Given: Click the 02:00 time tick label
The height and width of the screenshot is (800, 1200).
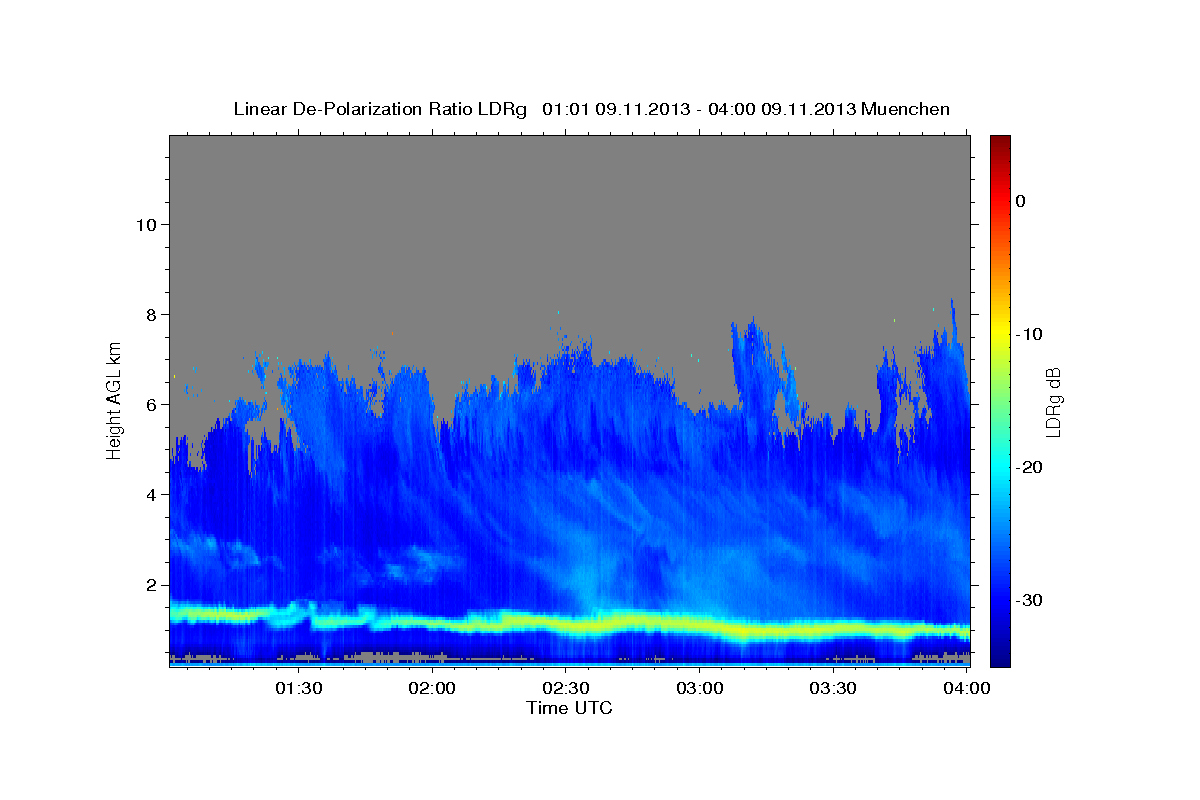Looking at the screenshot, I should pyautogui.click(x=432, y=689).
